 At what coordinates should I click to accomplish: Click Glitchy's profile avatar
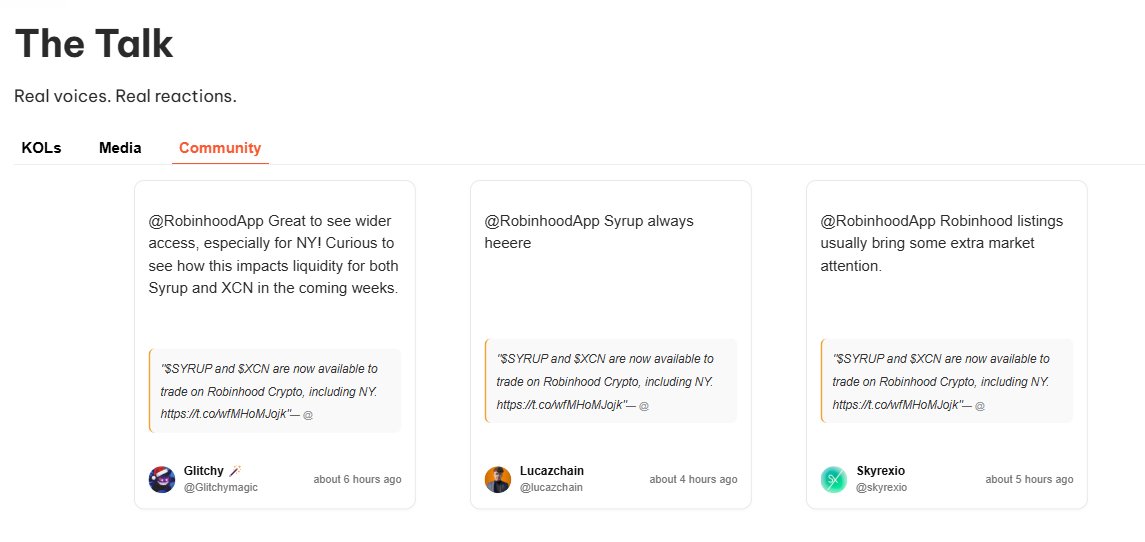point(162,479)
